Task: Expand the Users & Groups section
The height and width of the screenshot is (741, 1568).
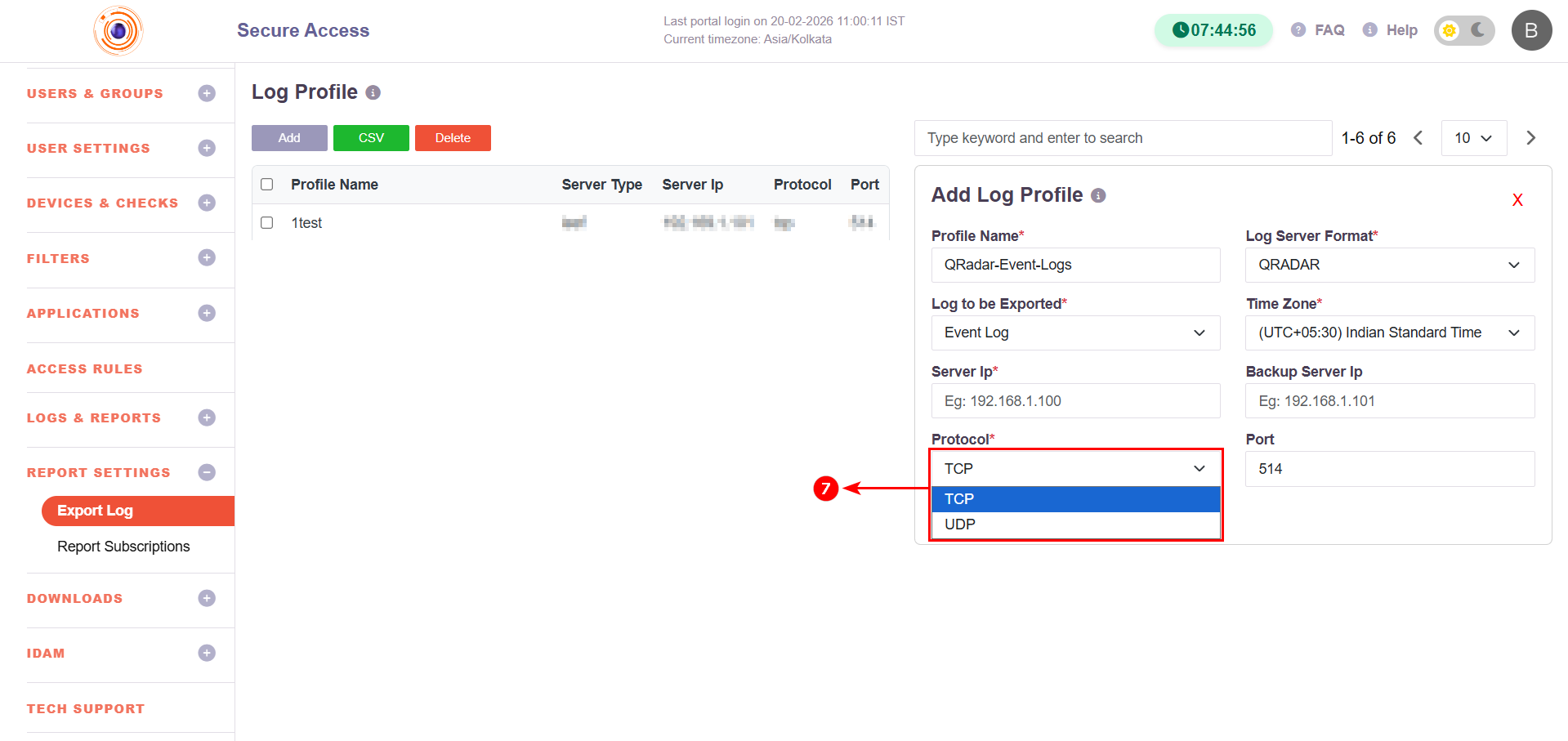Action: pos(207,93)
